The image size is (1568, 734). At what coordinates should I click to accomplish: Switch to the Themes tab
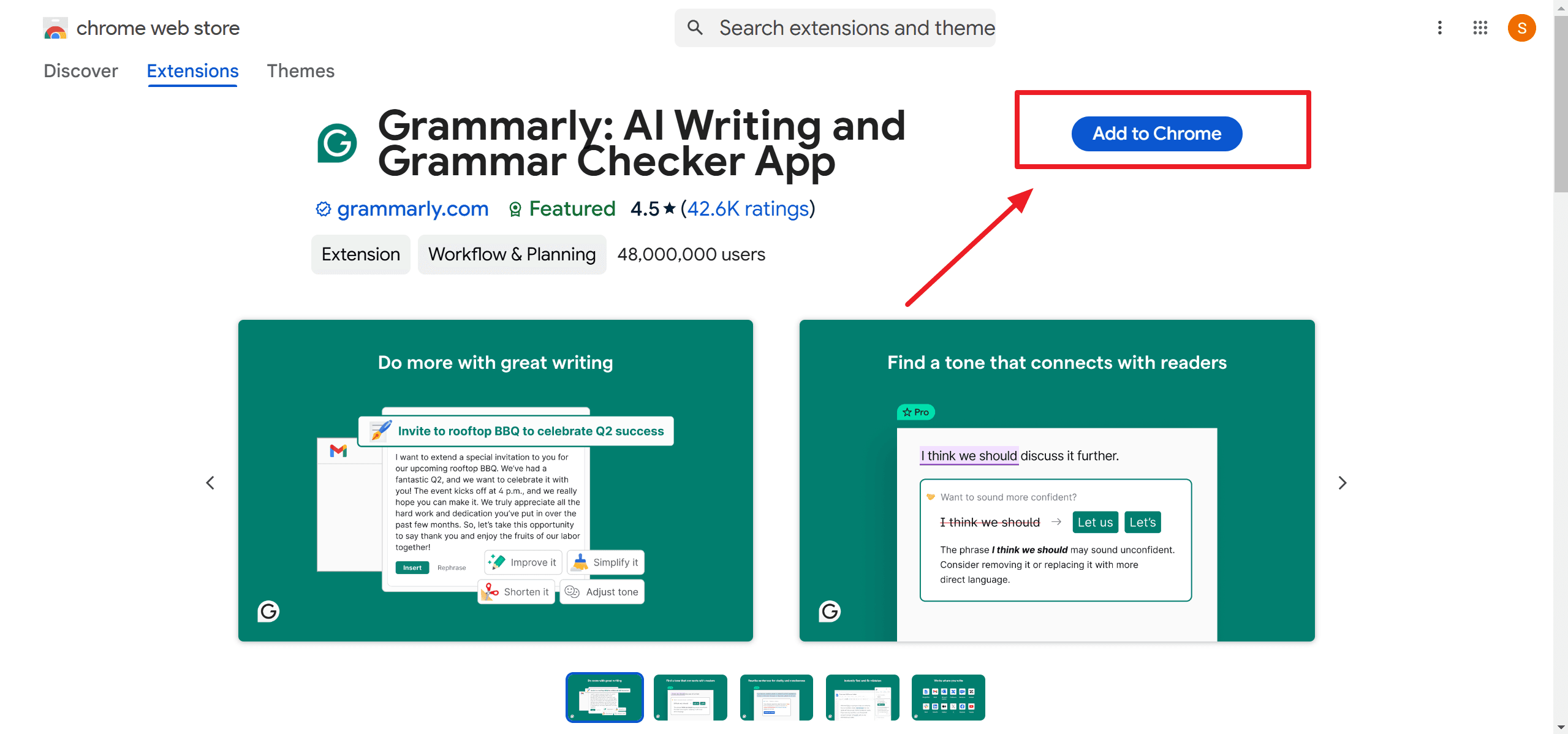click(301, 71)
